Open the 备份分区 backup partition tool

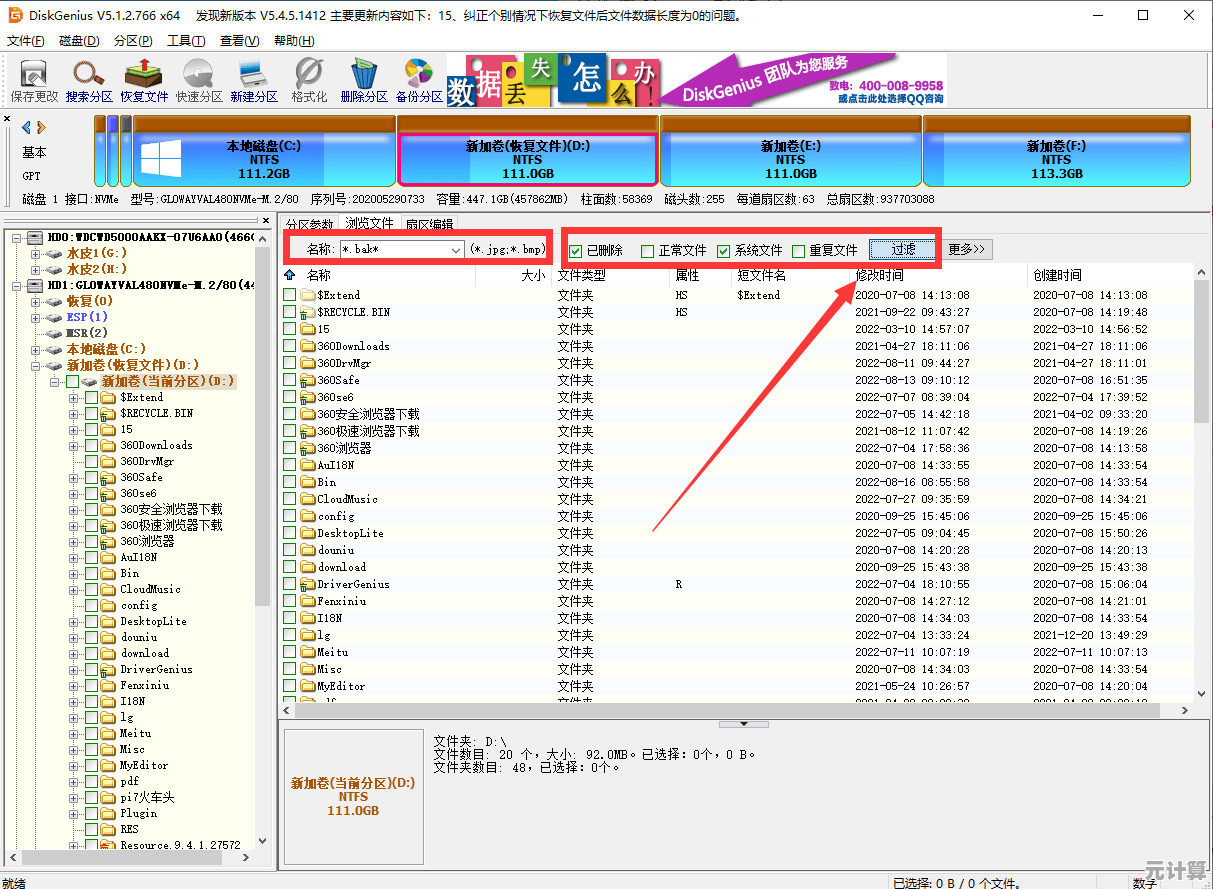[419, 80]
